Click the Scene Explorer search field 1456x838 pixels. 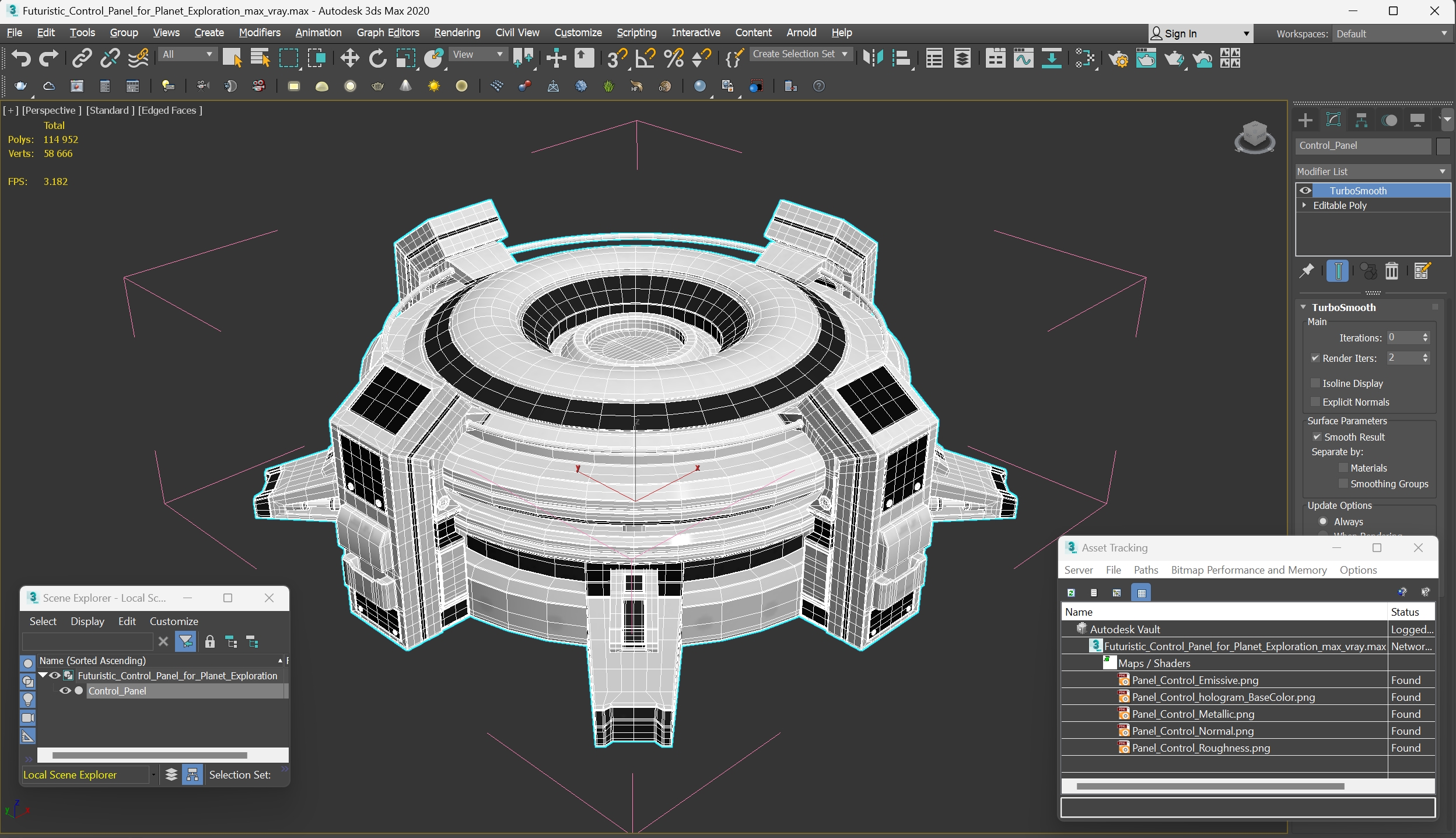(x=87, y=642)
